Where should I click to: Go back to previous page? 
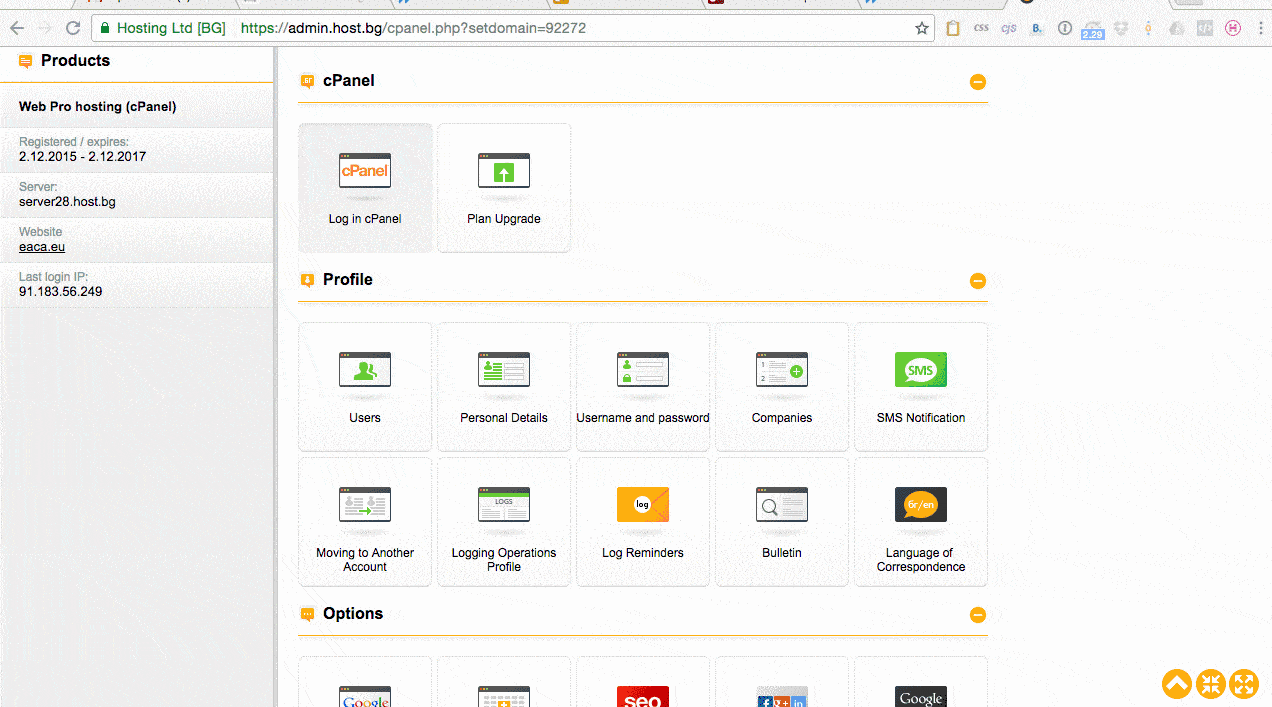17,28
